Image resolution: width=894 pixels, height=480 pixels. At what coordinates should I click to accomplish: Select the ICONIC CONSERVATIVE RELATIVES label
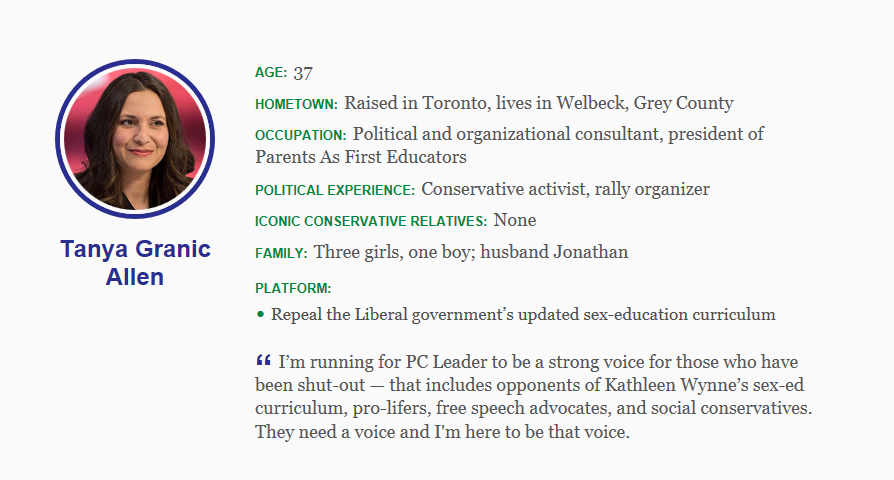(371, 221)
